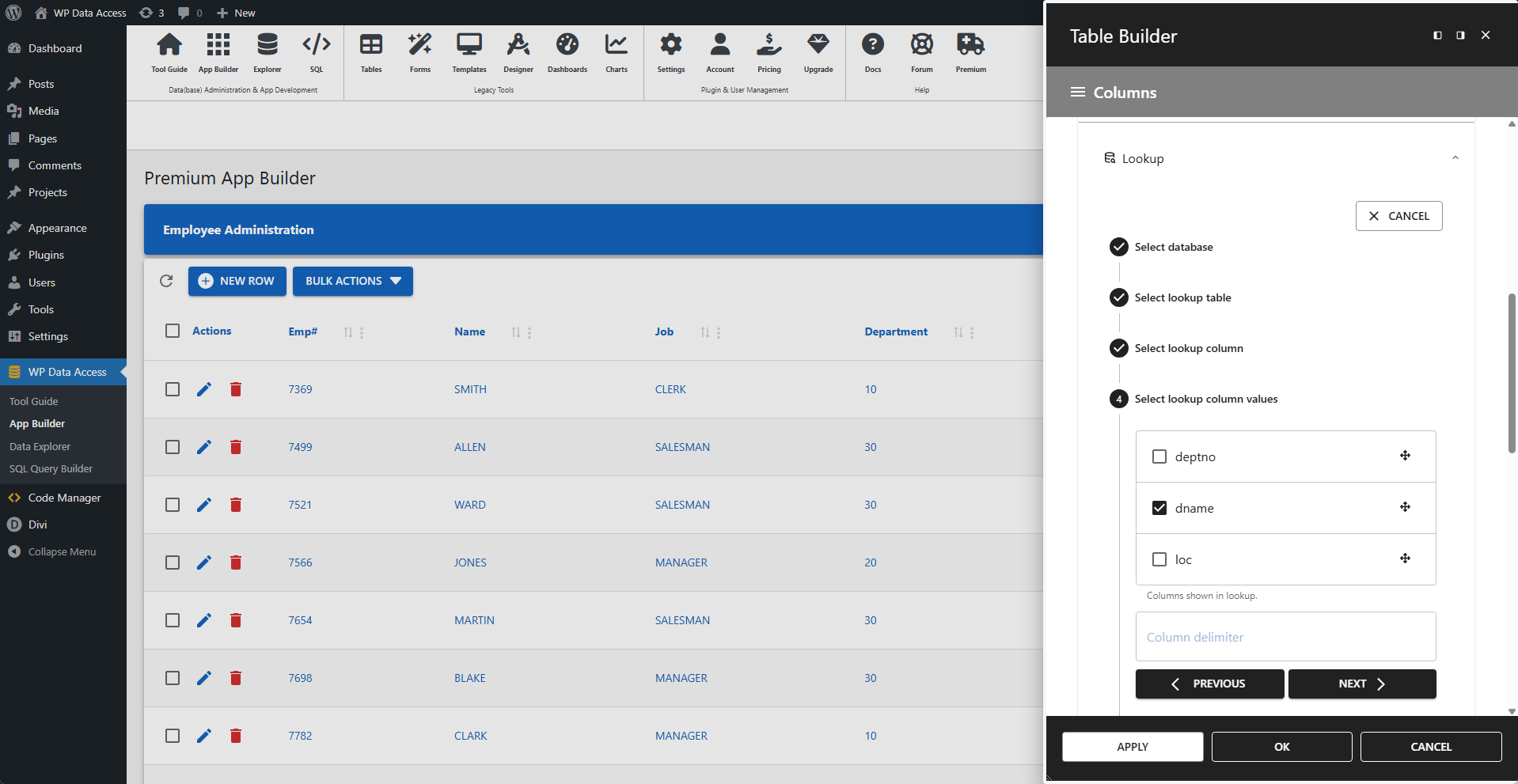
Task: Open the Plugins sidebar menu
Action: click(45, 255)
